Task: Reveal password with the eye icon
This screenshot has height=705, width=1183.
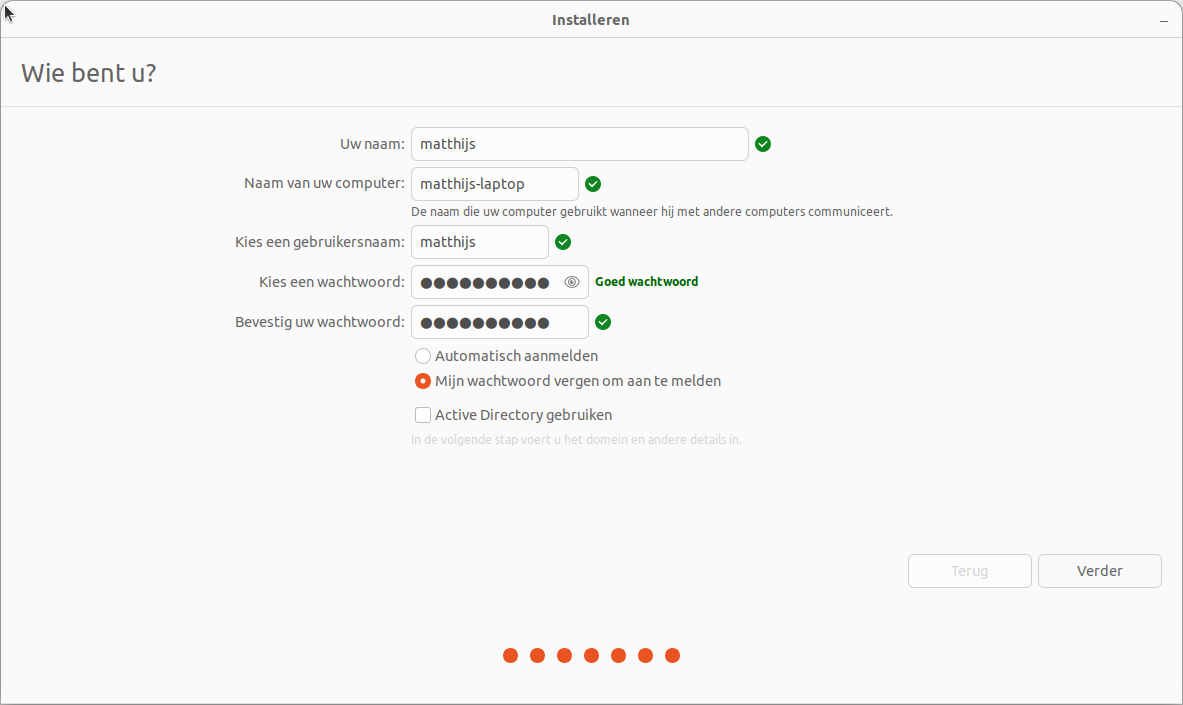Action: (x=572, y=282)
